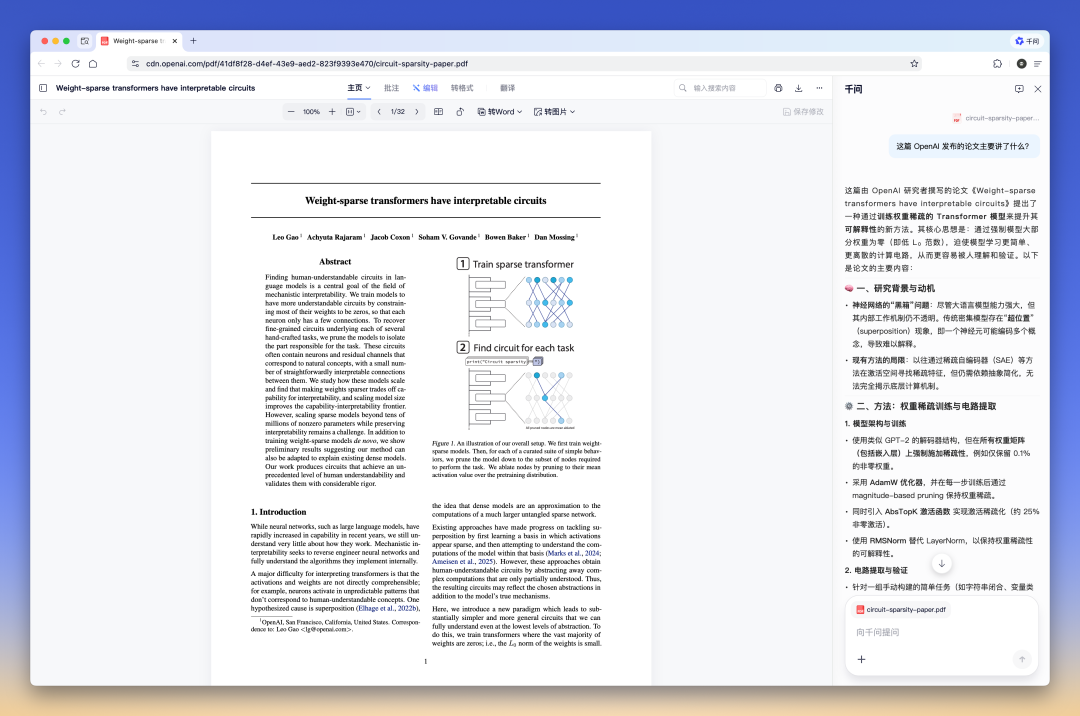
Task: Select the 翻译 tab
Action: point(508,88)
